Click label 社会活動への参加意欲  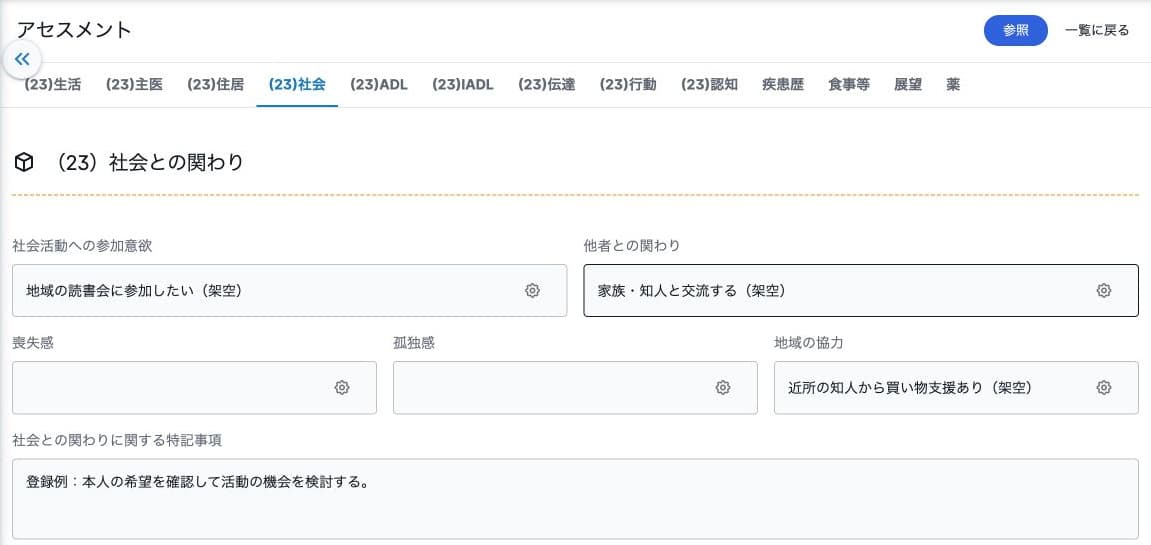click(x=82, y=246)
